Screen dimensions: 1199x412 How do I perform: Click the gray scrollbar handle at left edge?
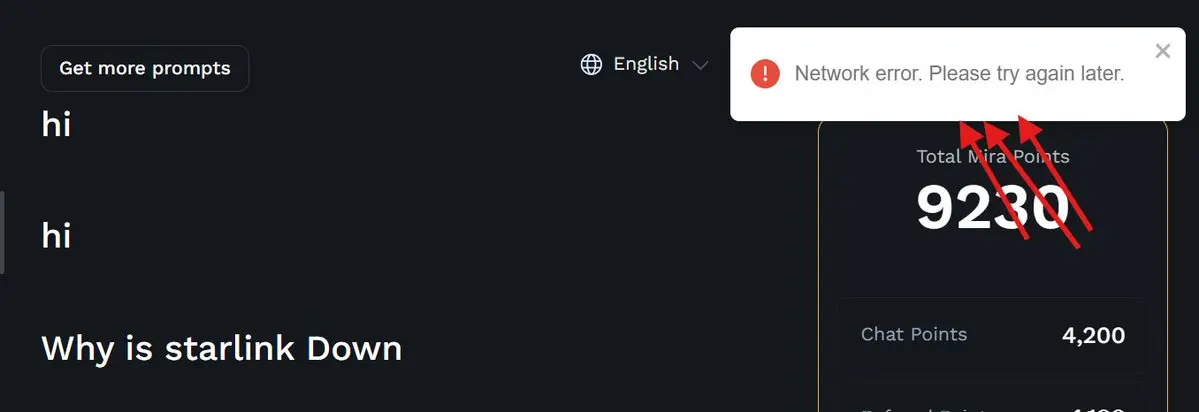(2, 232)
